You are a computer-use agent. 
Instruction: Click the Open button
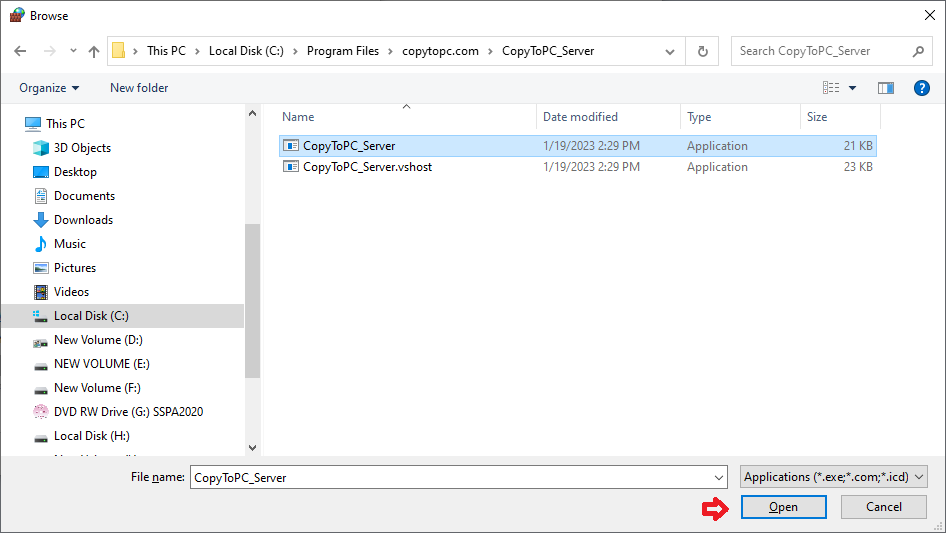[x=783, y=507]
